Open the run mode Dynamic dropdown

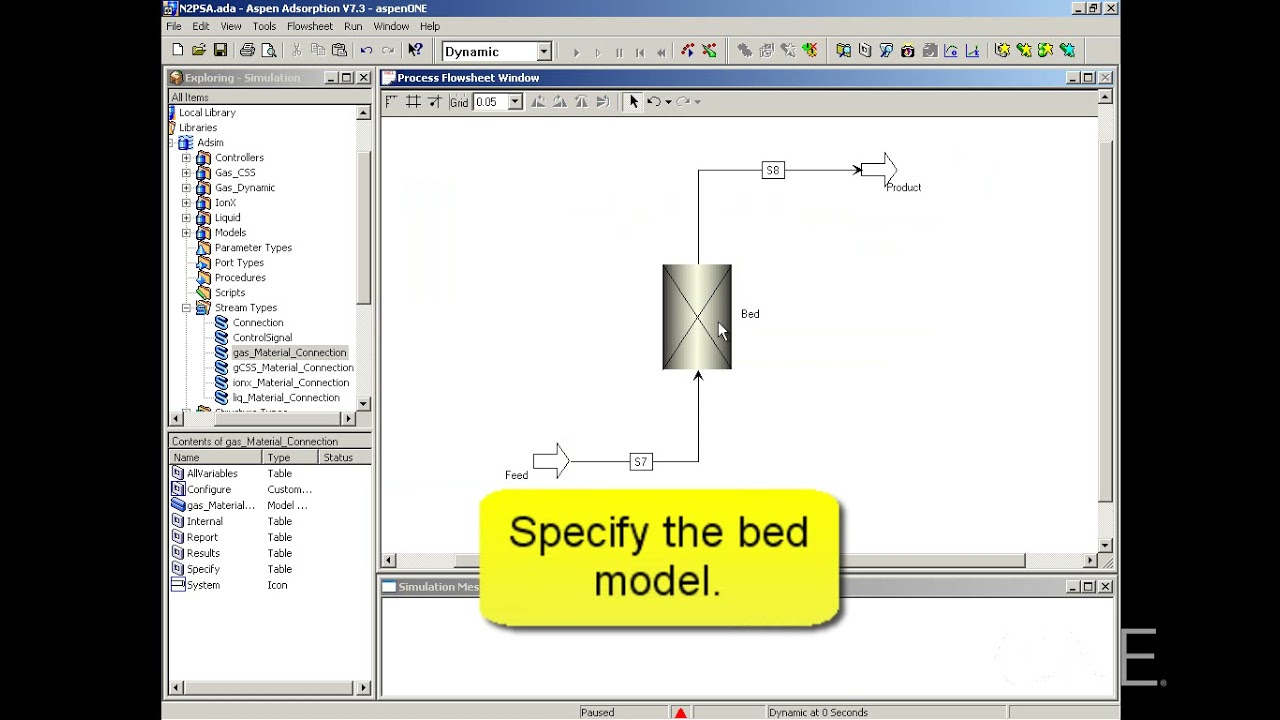tap(544, 51)
